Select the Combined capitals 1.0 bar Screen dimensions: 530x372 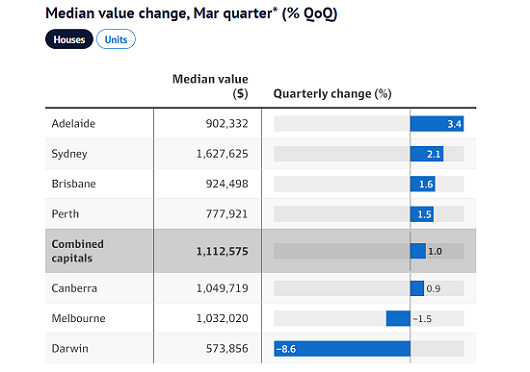tap(418, 251)
